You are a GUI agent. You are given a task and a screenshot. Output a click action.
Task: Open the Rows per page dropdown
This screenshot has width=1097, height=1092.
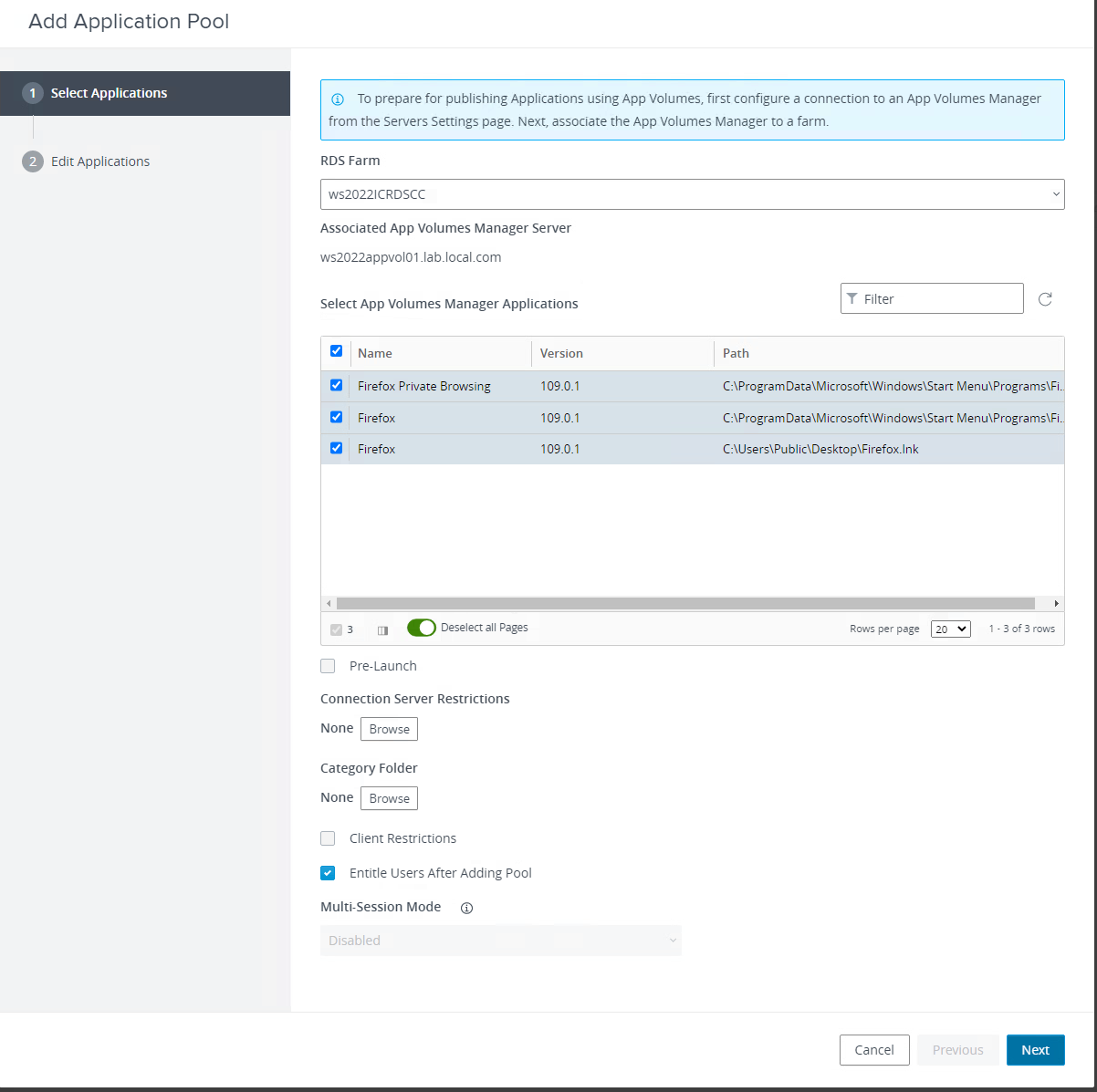coord(950,629)
